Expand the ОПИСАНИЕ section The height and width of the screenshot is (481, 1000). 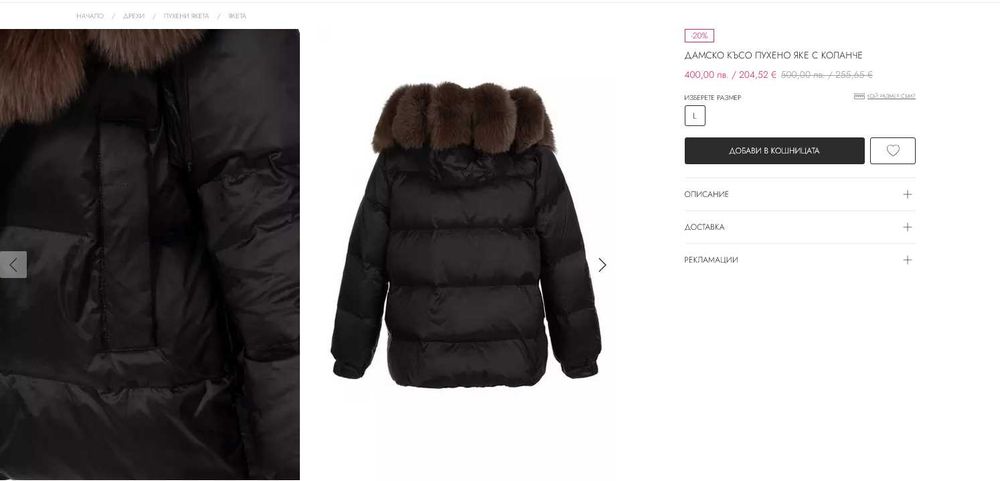800,194
